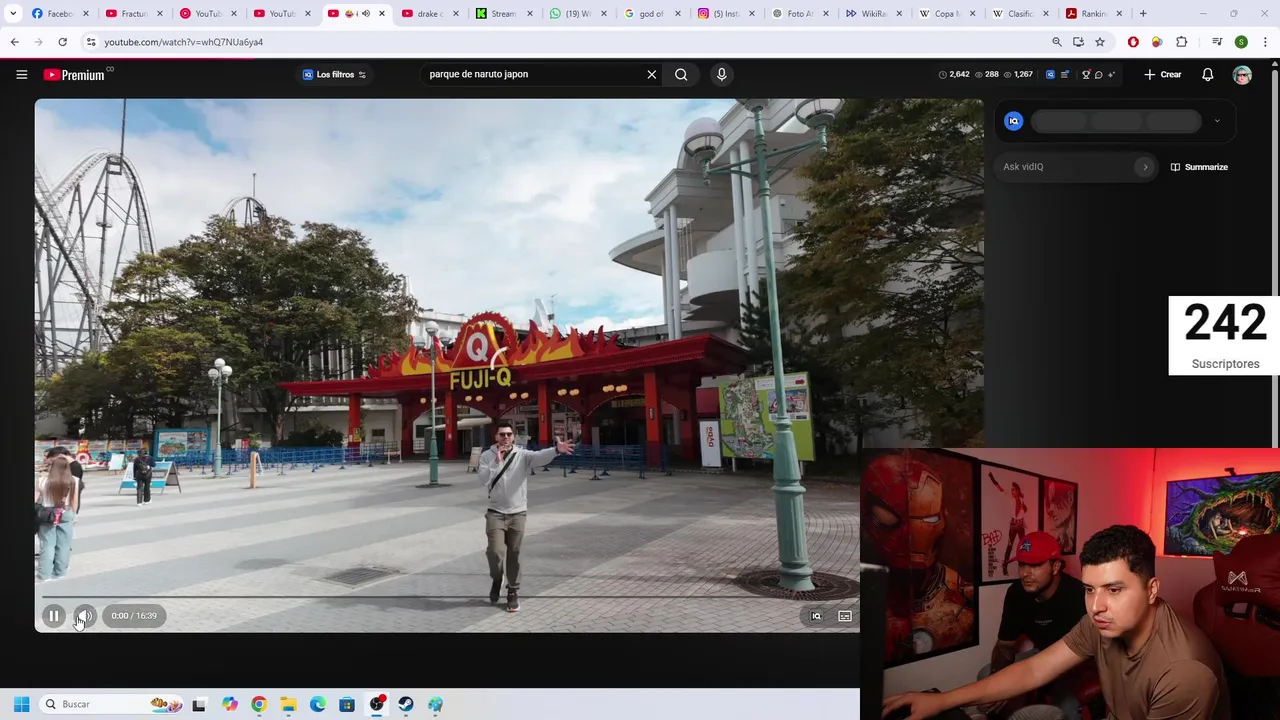Screen dimensions: 1280x720
Task: Click the round vidIQ logo in side panel
Action: (x=1013, y=121)
